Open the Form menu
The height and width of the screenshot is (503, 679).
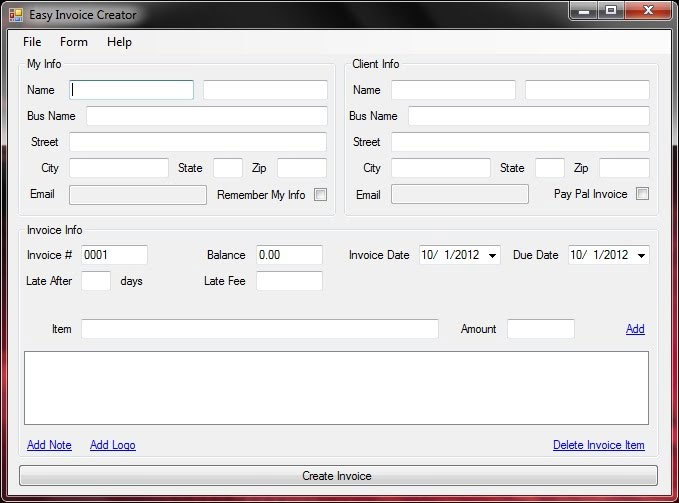point(74,42)
